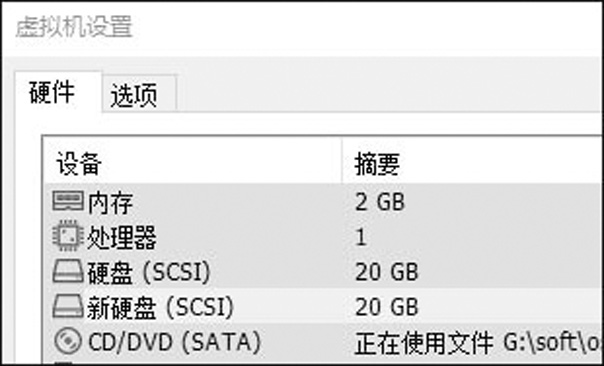Select the 处理器 device entry
The height and width of the screenshot is (366, 604).
point(122,238)
